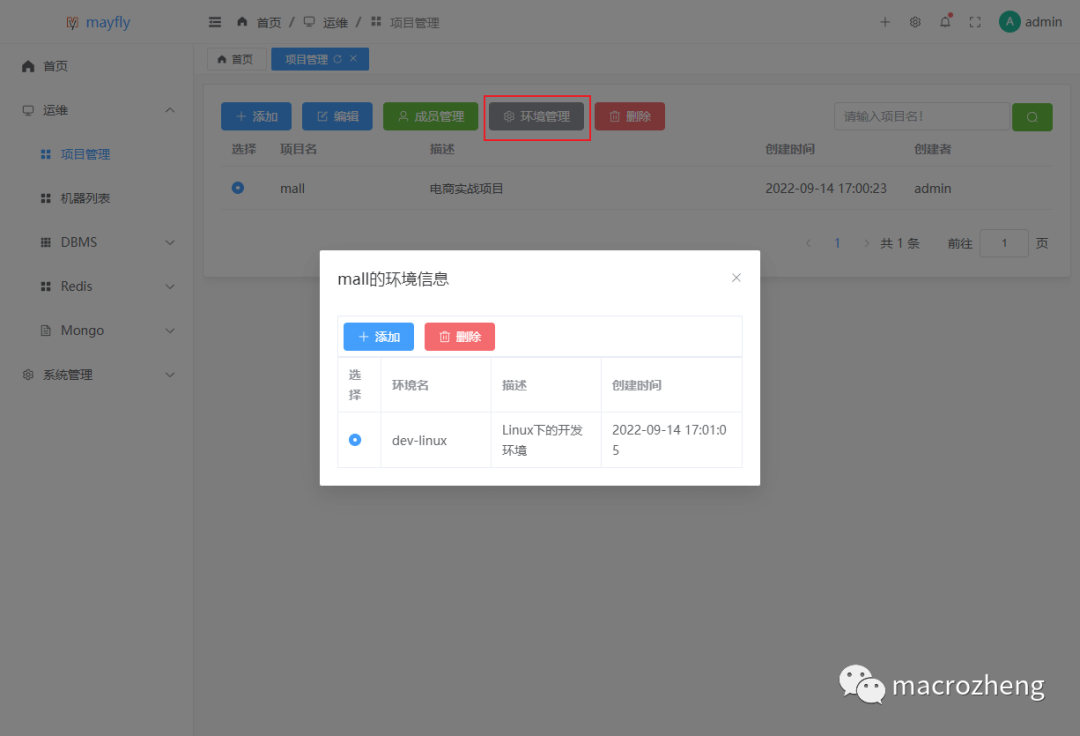This screenshot has height=736, width=1080.
Task: Close the mall environment info dialog
Action: (736, 278)
